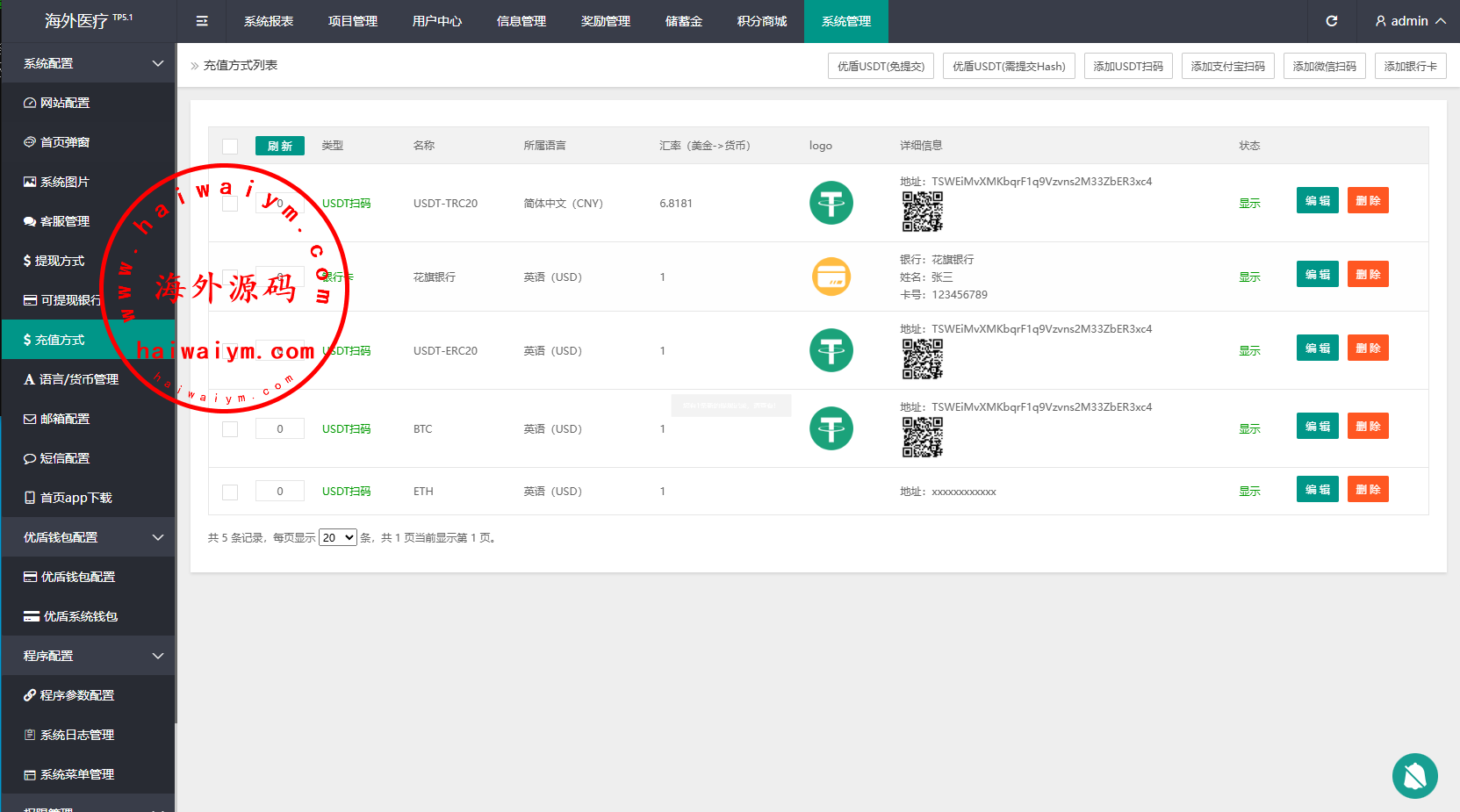Screen dimensions: 1460x812
Task: Open 首页弹窗 sidebar item
Action: (88, 142)
